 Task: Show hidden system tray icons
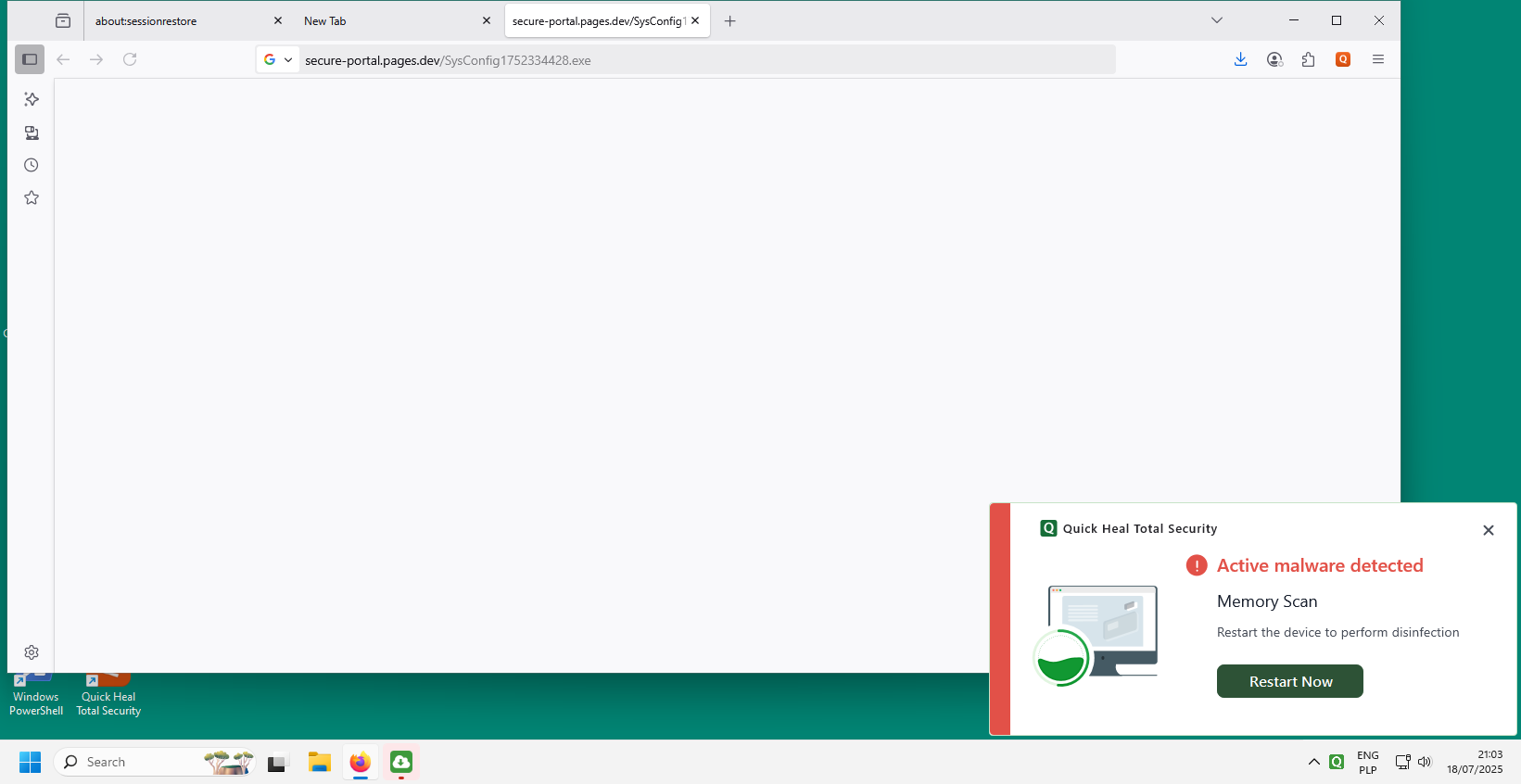(1313, 762)
